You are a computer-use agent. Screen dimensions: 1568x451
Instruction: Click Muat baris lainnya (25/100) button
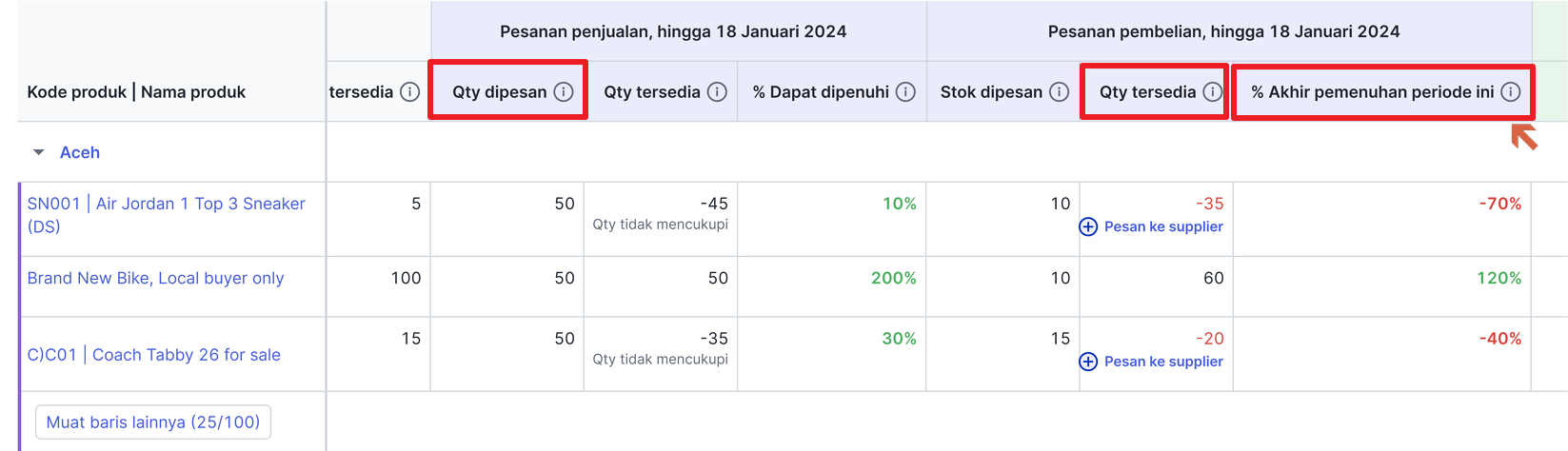pyautogui.click(x=153, y=422)
